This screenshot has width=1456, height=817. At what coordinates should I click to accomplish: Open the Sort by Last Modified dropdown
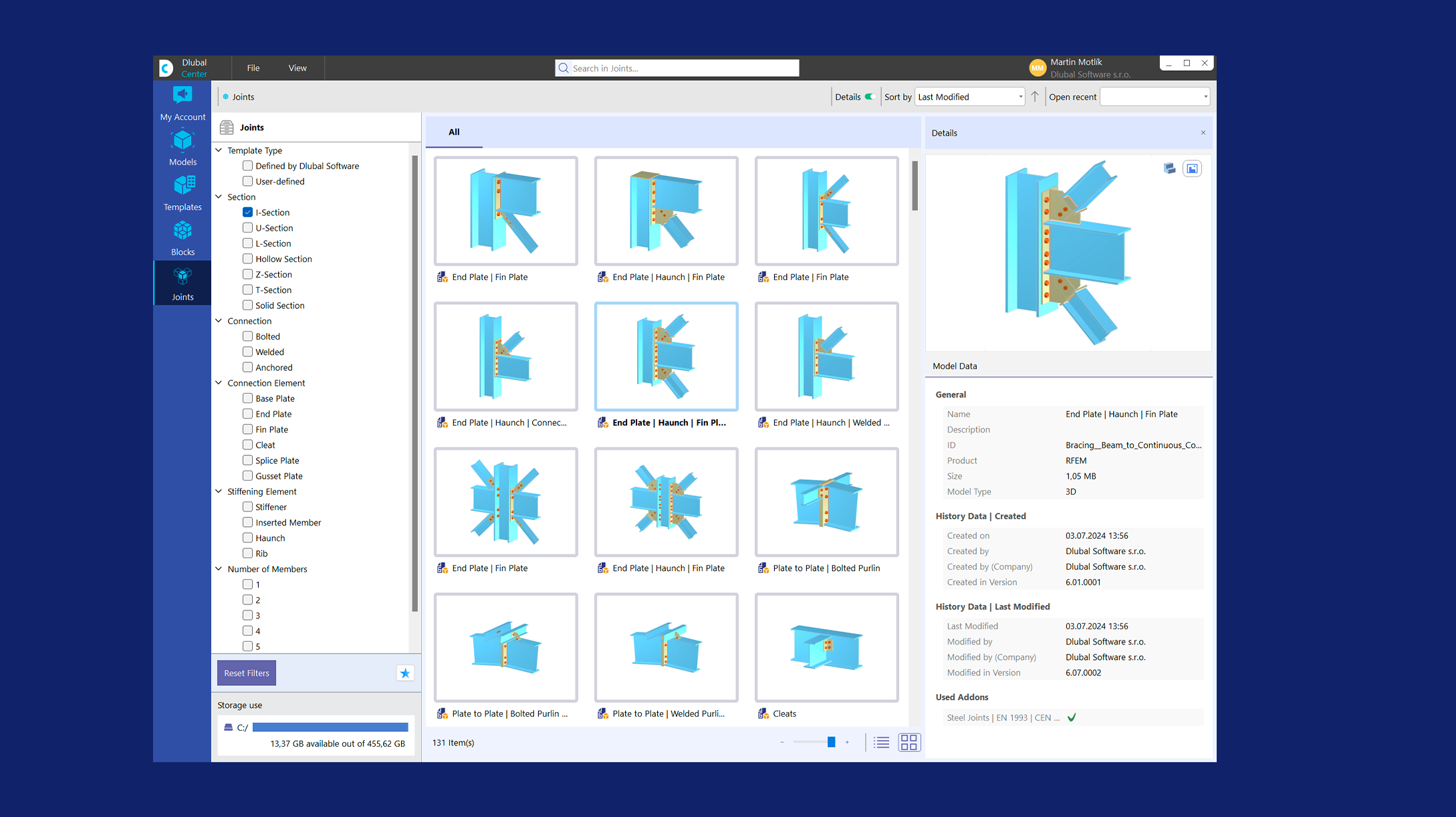(x=969, y=97)
